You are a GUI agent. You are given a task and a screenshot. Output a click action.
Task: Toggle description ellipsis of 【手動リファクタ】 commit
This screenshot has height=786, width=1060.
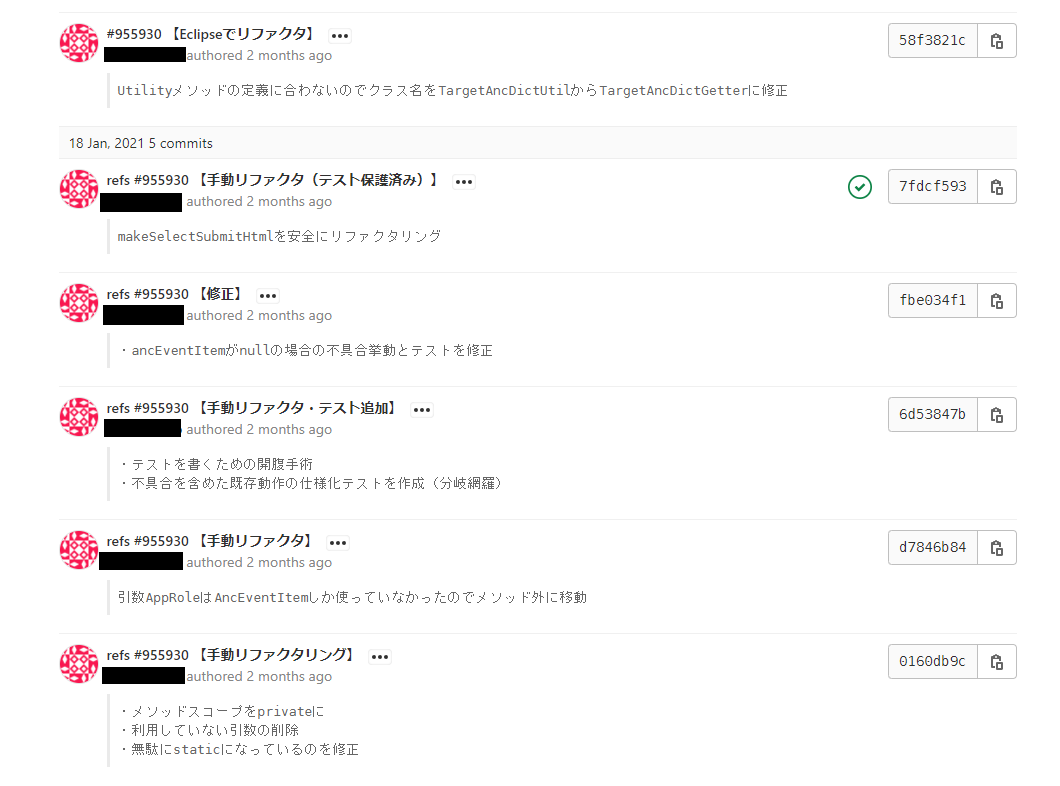tap(338, 543)
